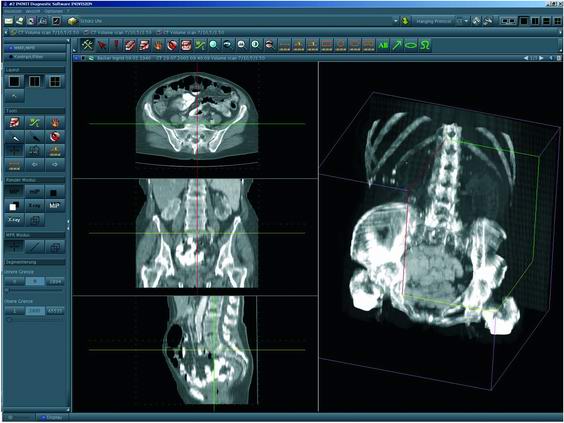564x423 pixels.
Task: Click the axial CT slice view
Action: click(x=195, y=120)
